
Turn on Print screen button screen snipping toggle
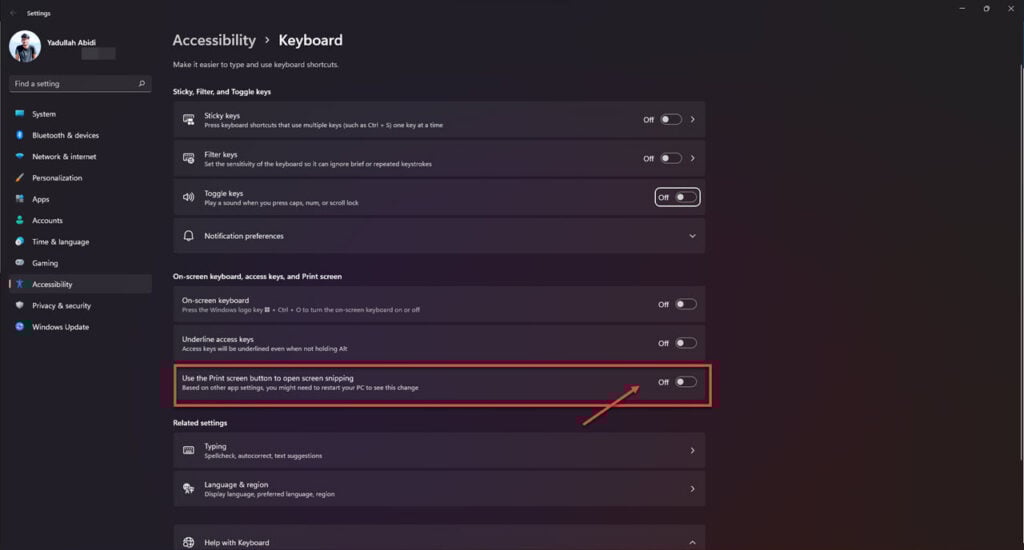coord(686,382)
